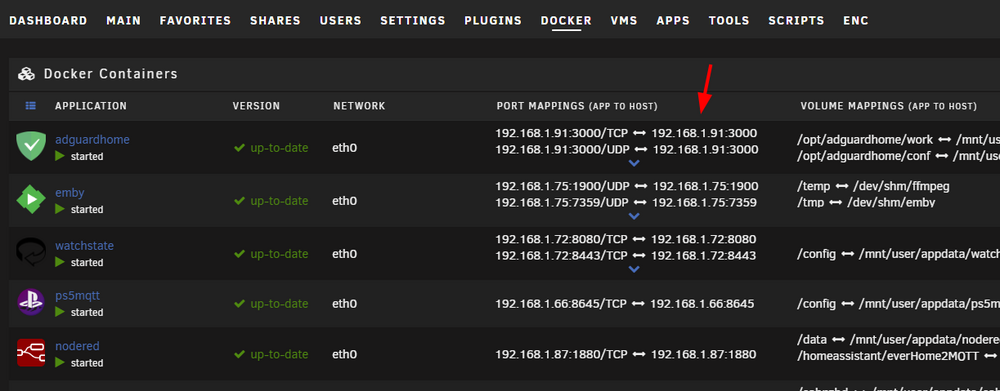The width and height of the screenshot is (1000, 391).
Task: Expand watchstate port mappings chevron
Action: pos(633,269)
